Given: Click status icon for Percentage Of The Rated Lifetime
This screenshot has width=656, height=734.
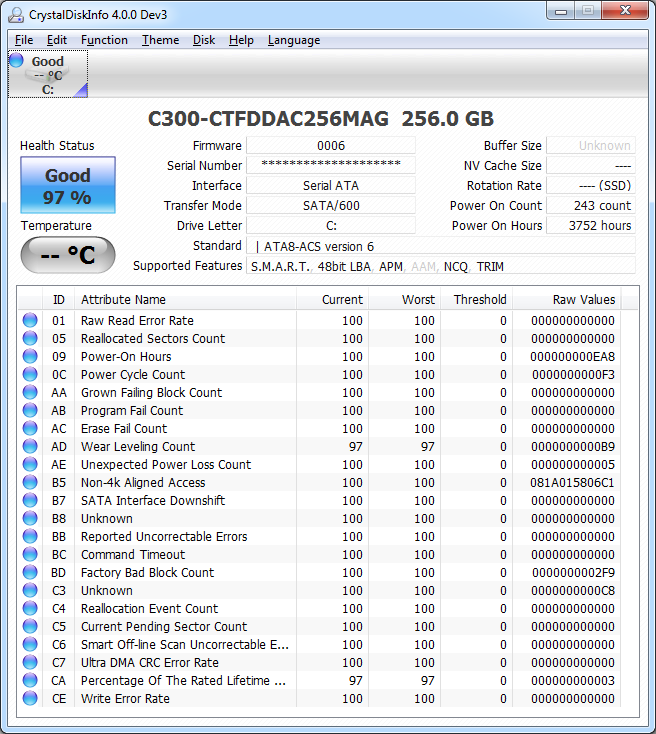Looking at the screenshot, I should (x=30, y=680).
